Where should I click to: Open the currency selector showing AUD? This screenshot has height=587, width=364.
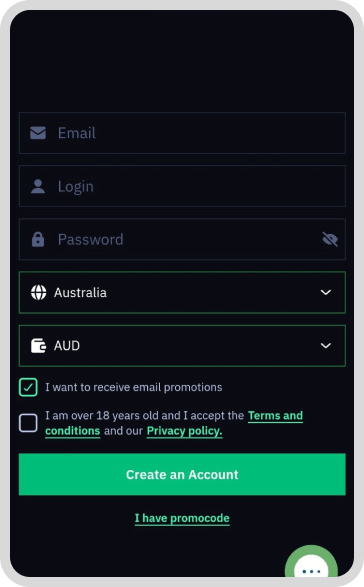coord(182,346)
